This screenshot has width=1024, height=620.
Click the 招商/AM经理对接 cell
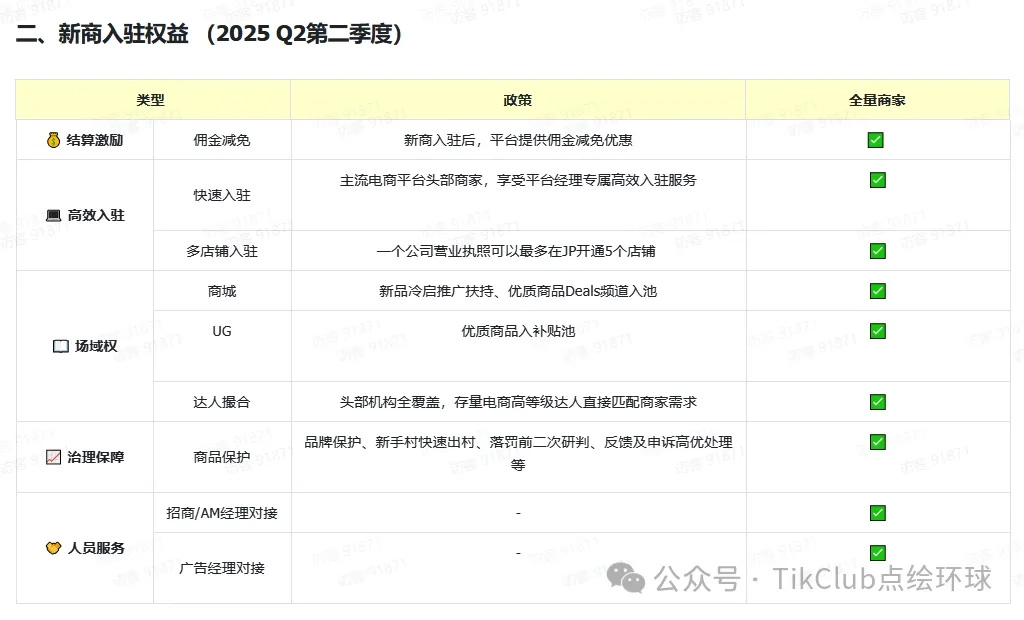coord(222,513)
